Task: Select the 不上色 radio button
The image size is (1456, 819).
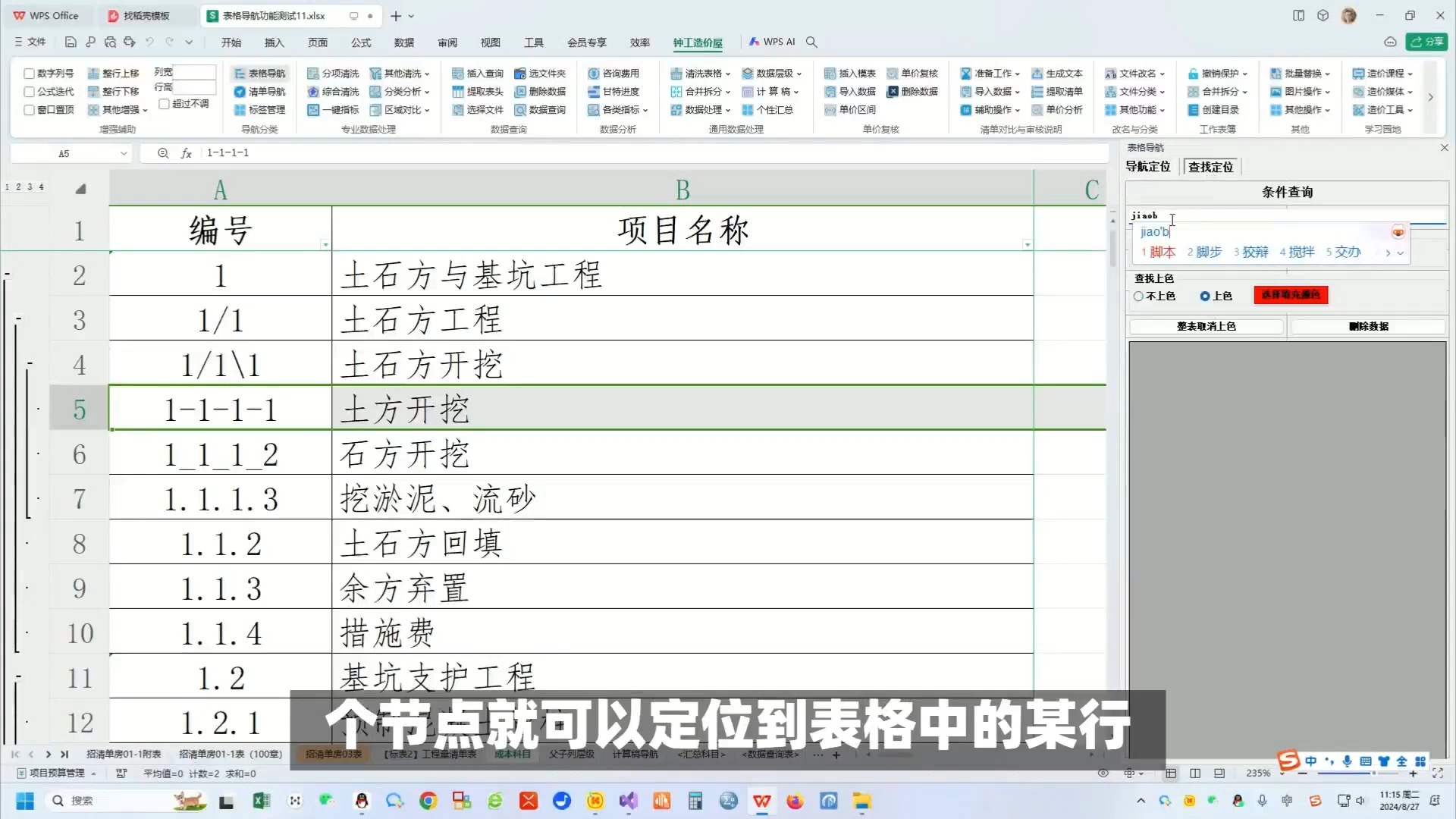Action: click(x=1138, y=297)
